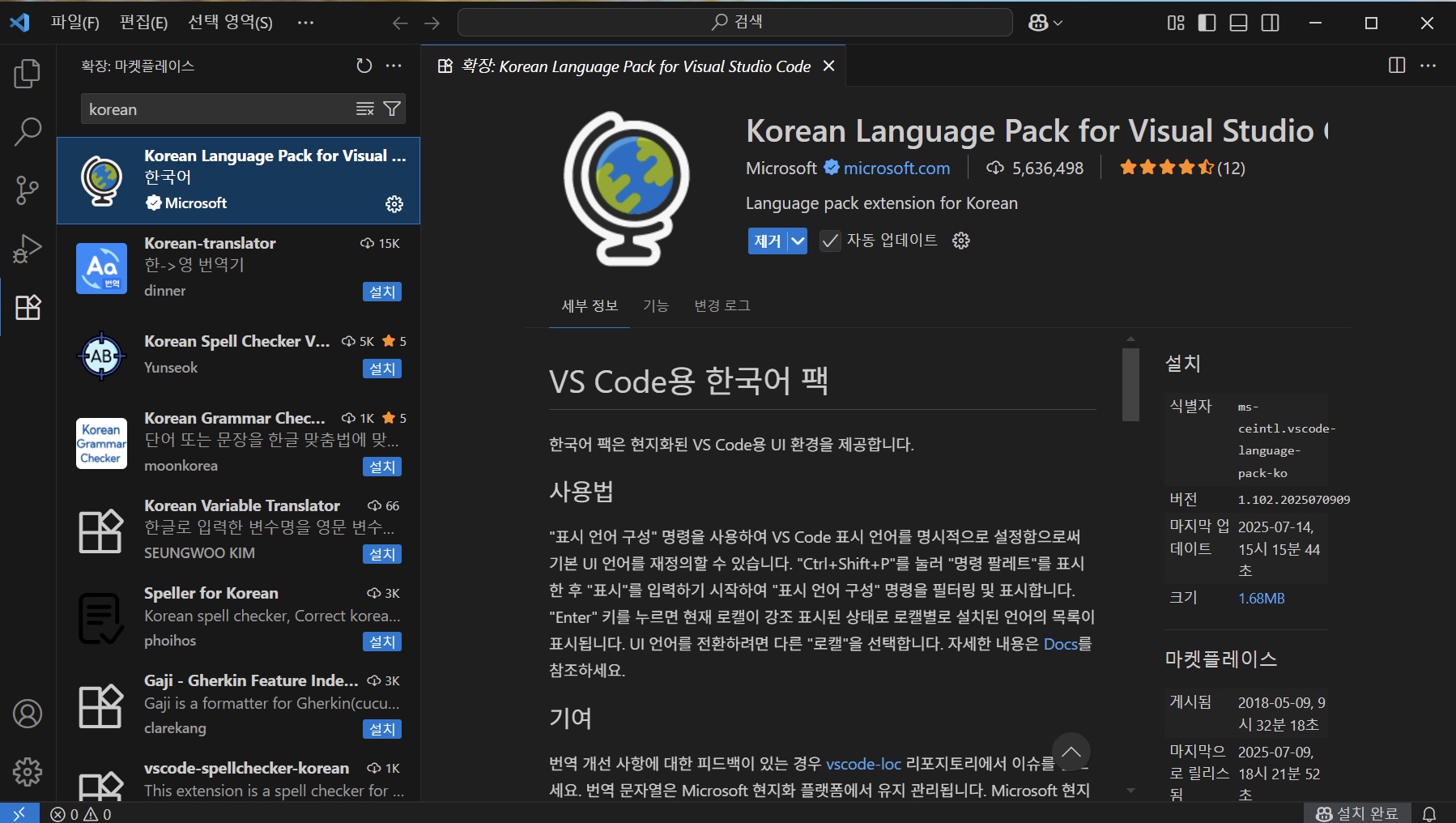Open the vscode-loc repository link

[863, 764]
